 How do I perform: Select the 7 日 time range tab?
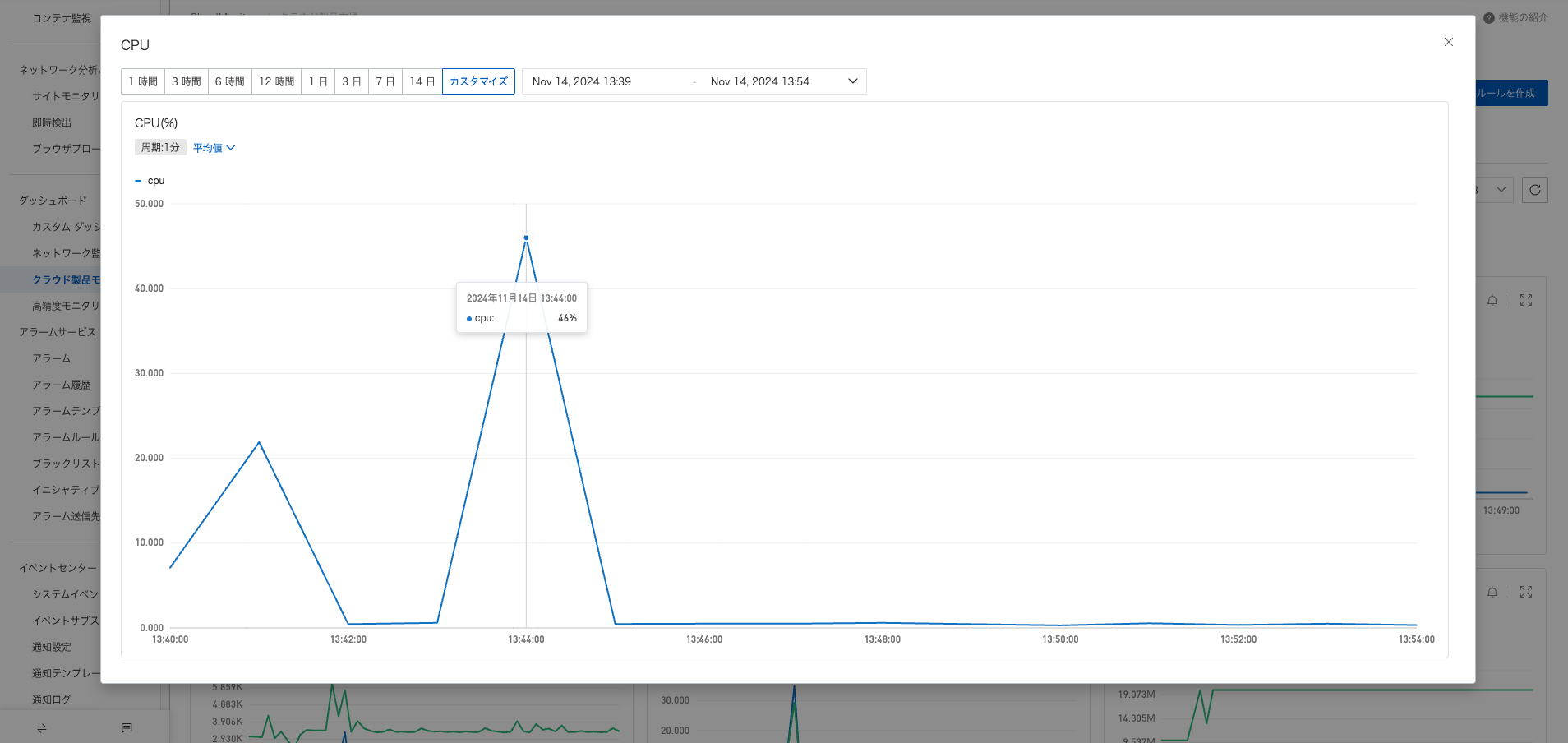point(385,81)
